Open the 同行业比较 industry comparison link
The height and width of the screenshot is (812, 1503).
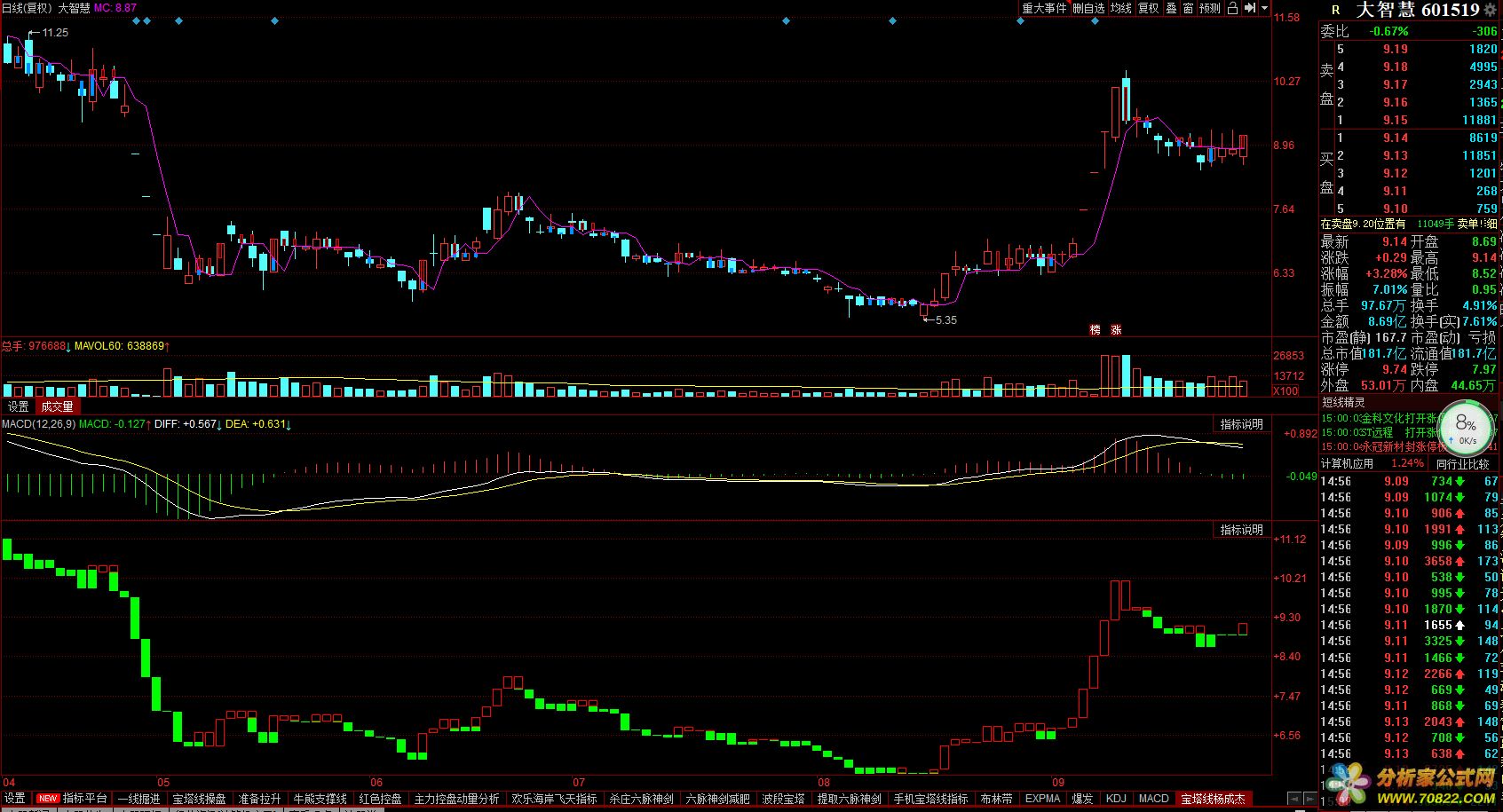(1462, 463)
